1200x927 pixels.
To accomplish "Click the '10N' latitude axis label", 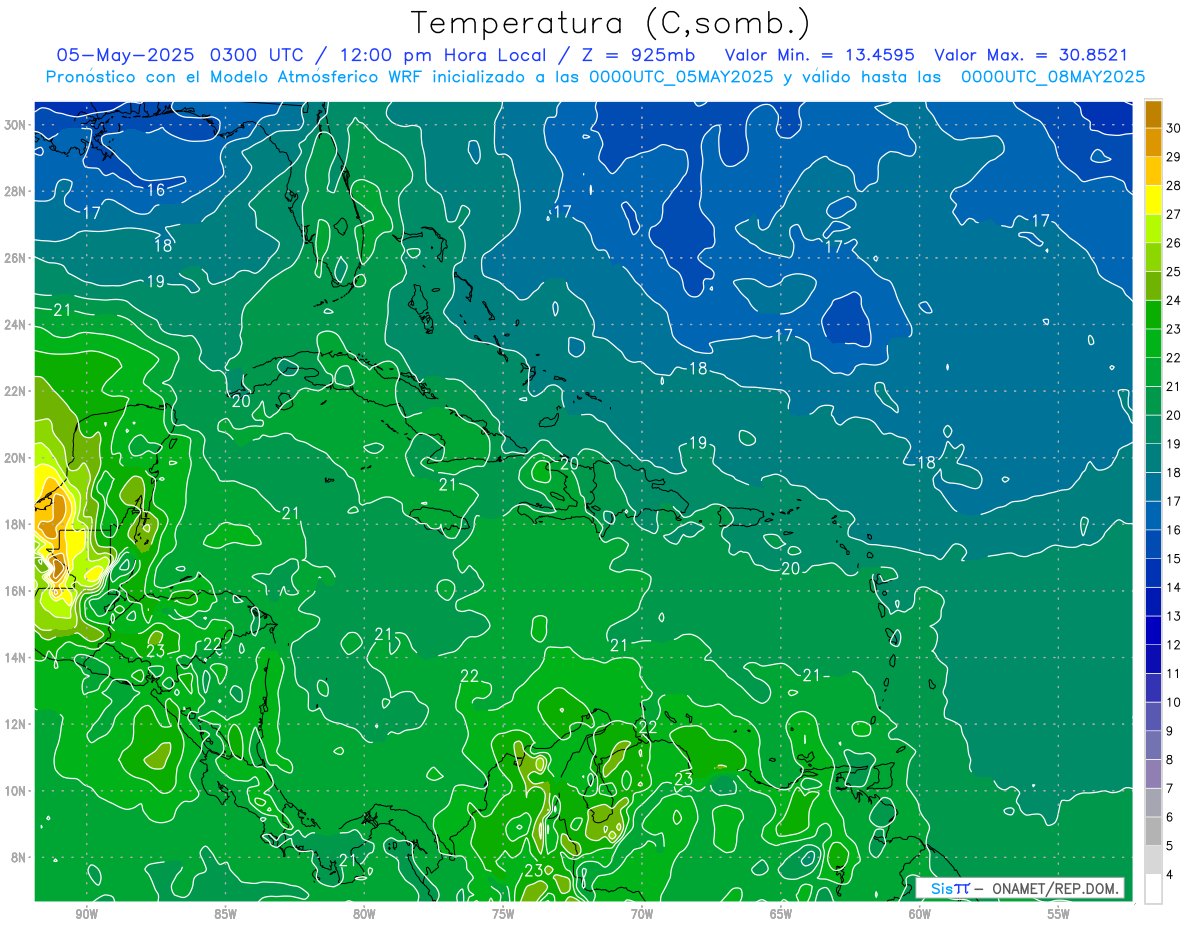I will pos(16,790).
